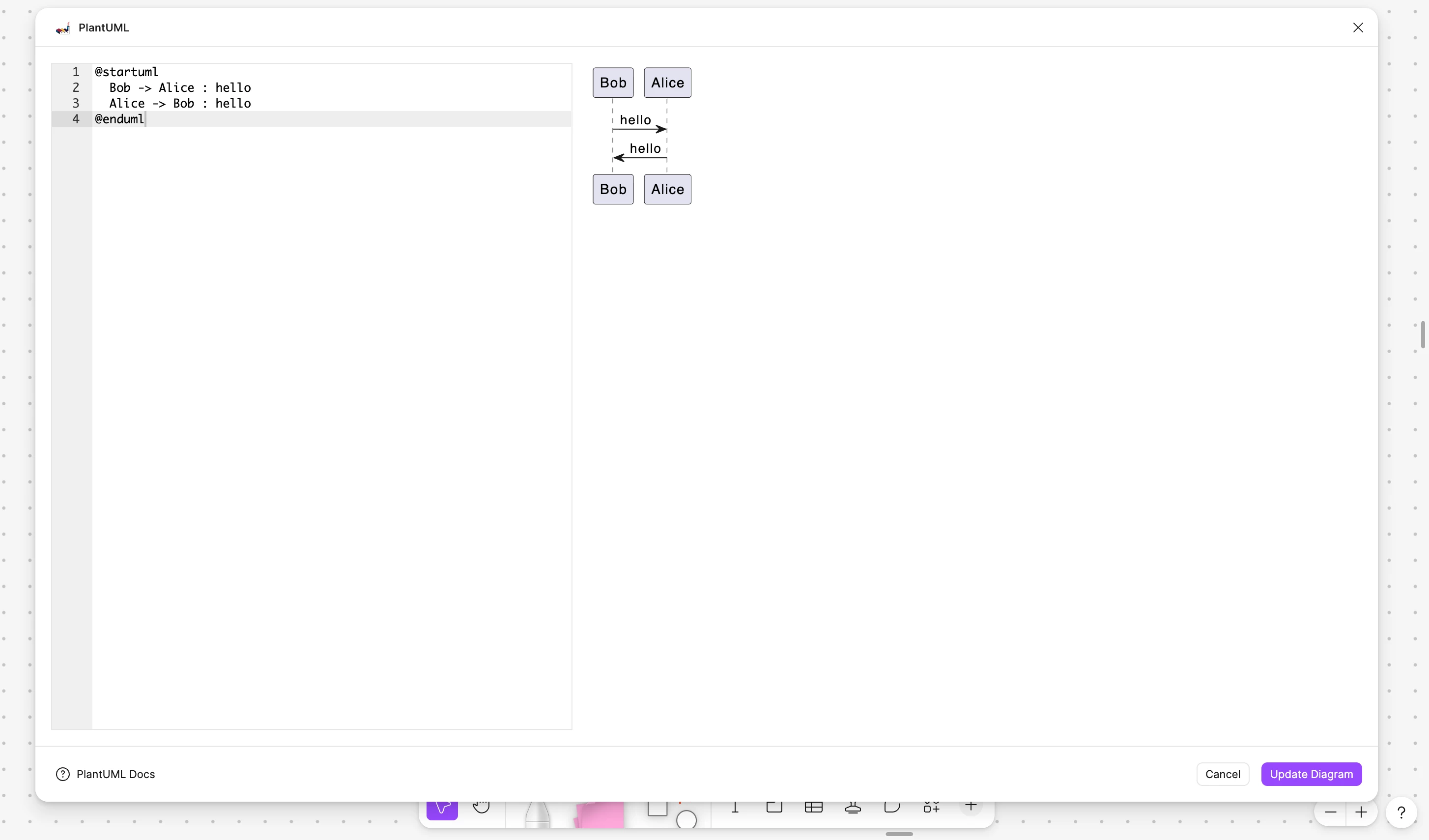Select the stamp tool
The image size is (1429, 840).
click(x=853, y=807)
